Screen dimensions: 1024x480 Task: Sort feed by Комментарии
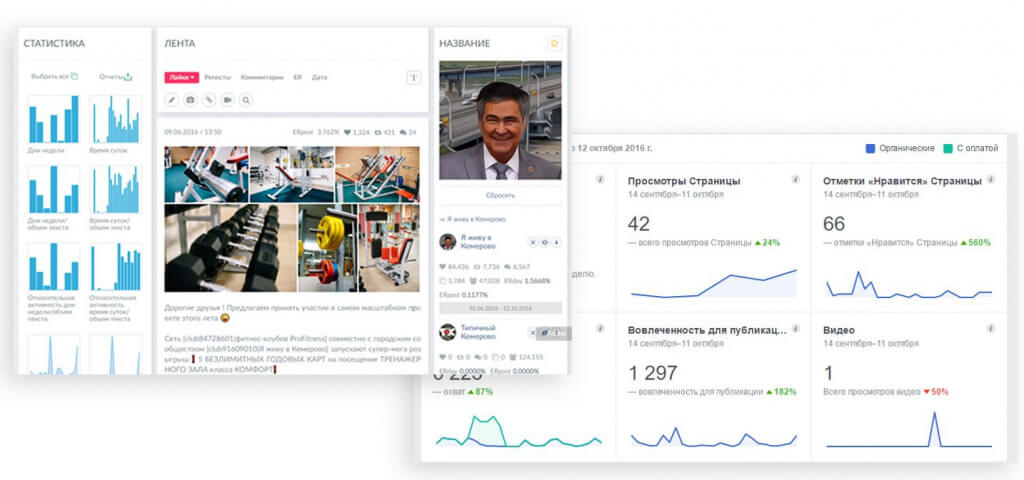[262, 77]
